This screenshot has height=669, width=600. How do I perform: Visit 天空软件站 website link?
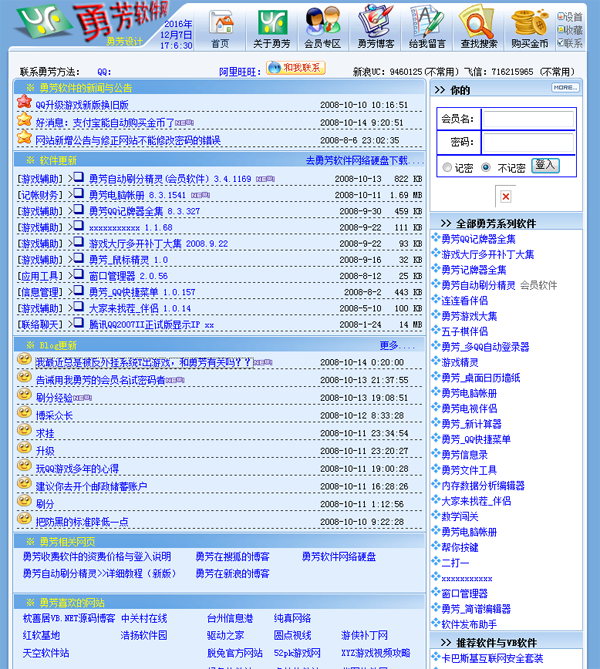pos(46,653)
